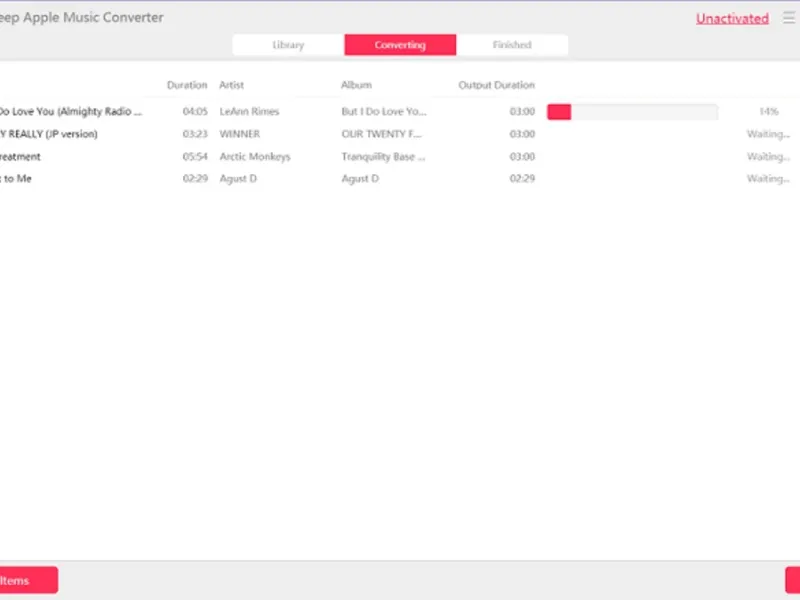Screen dimensions: 800x600
Task: Click the Duration column header
Action: [187, 85]
